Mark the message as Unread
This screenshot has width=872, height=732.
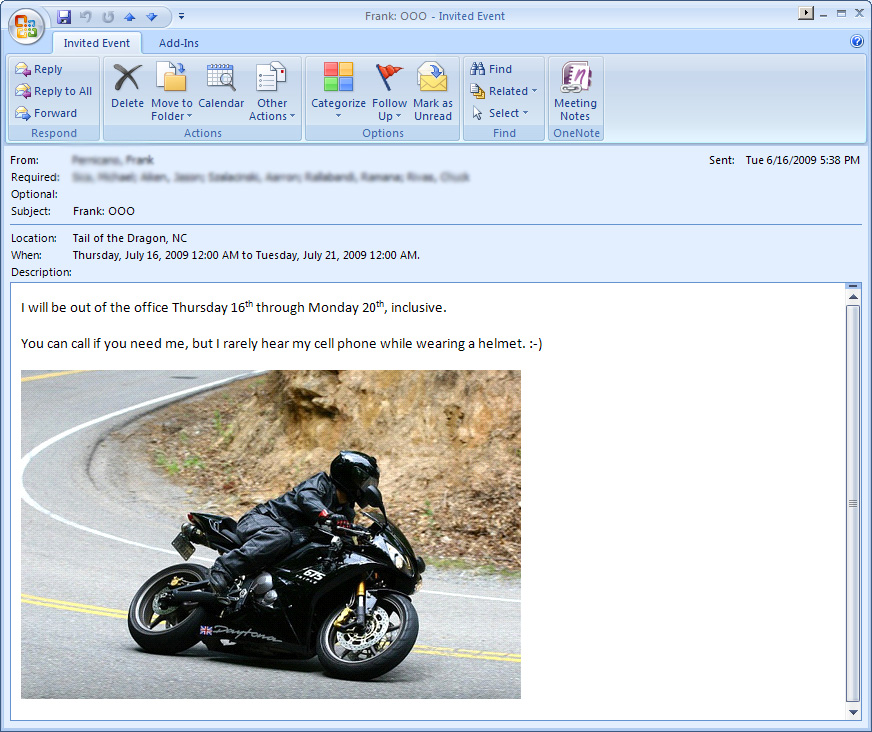point(433,91)
